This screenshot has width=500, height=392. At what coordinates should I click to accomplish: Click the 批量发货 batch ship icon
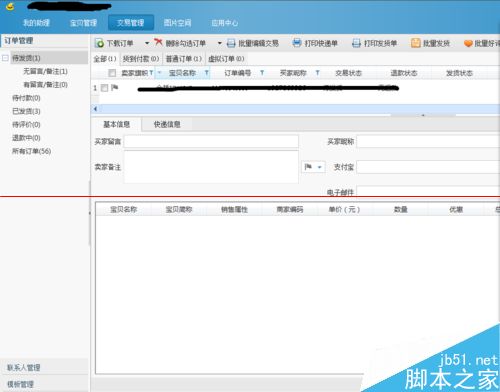click(x=416, y=43)
